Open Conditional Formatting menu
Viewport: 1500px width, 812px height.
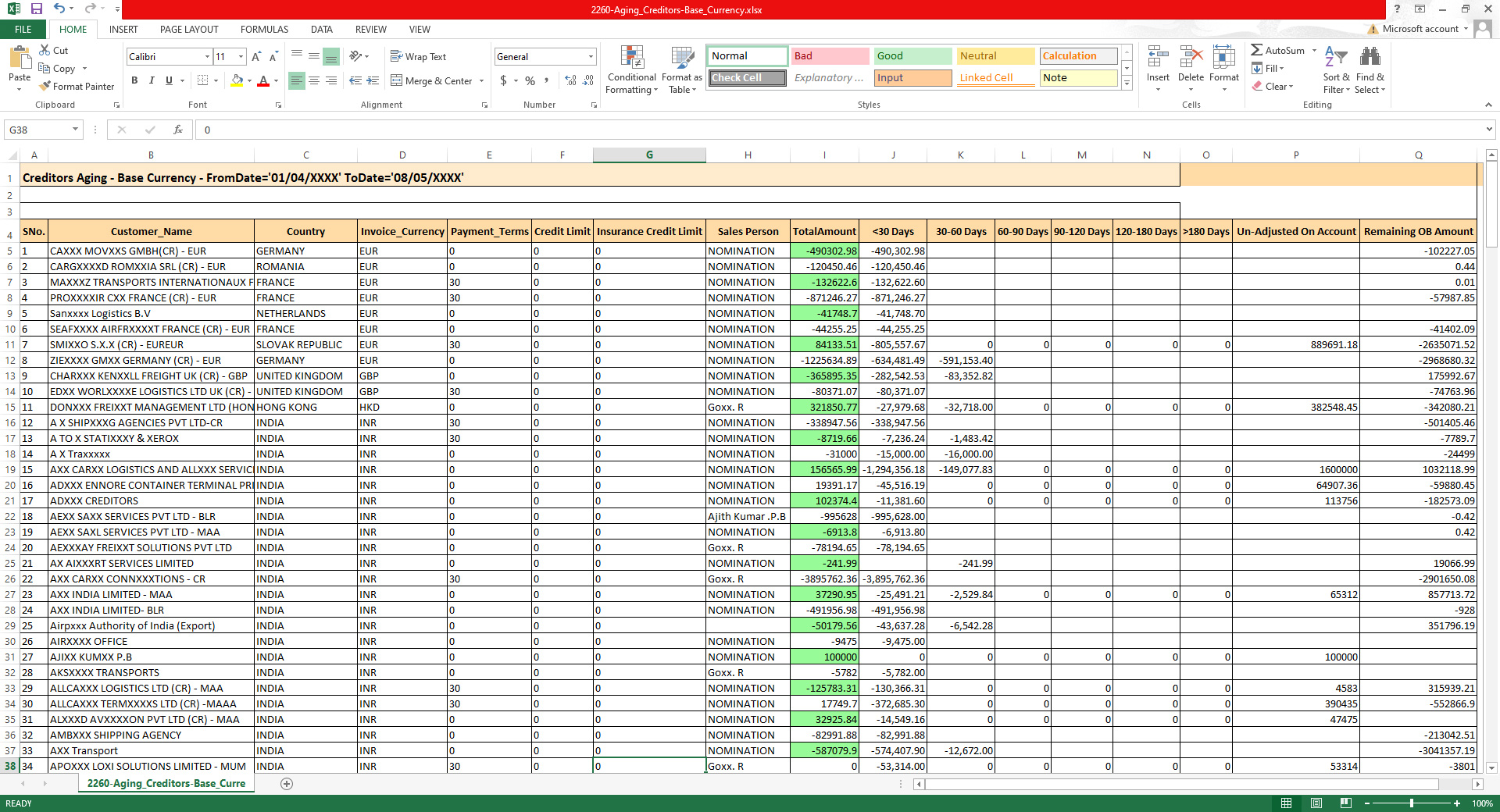tap(631, 70)
